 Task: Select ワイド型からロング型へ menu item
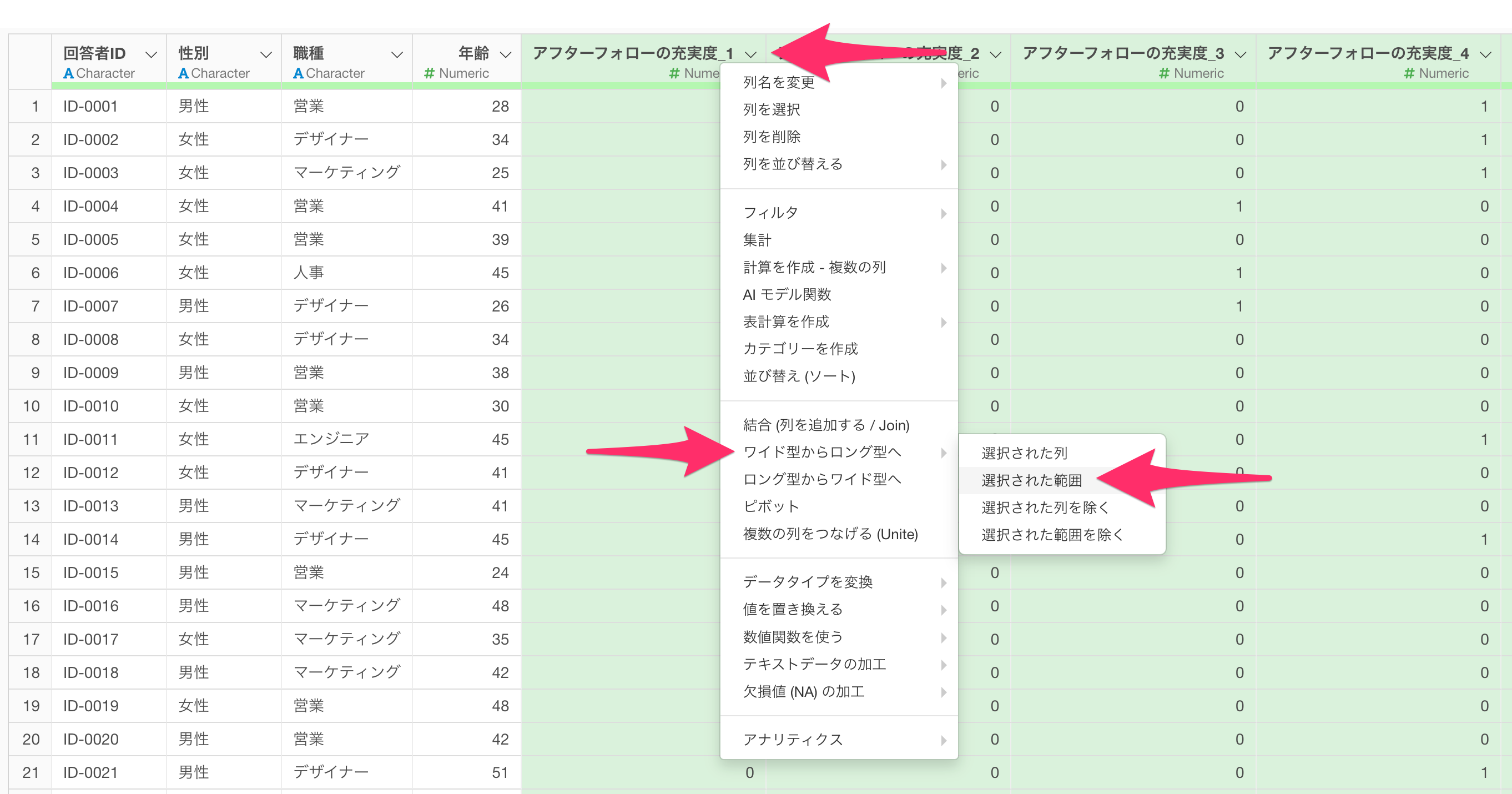point(821,451)
